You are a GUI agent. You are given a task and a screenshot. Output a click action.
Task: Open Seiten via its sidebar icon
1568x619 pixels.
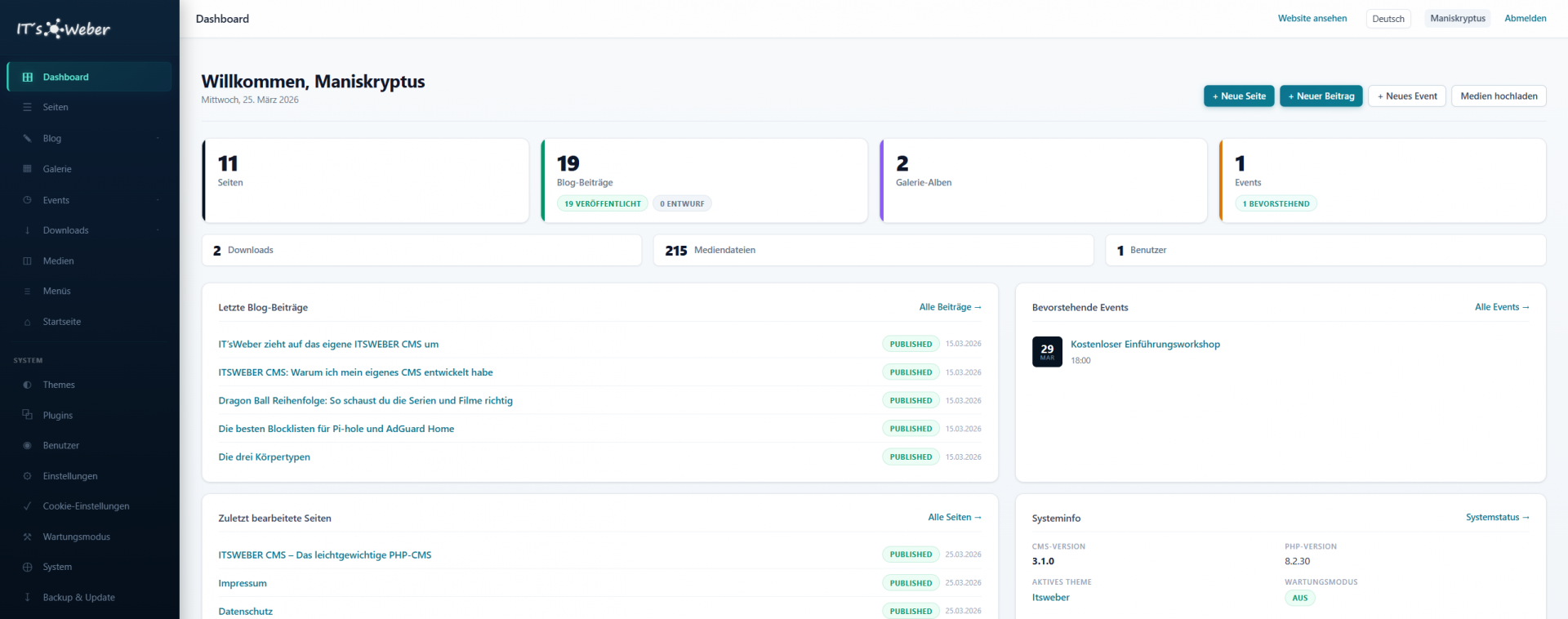tap(27, 107)
